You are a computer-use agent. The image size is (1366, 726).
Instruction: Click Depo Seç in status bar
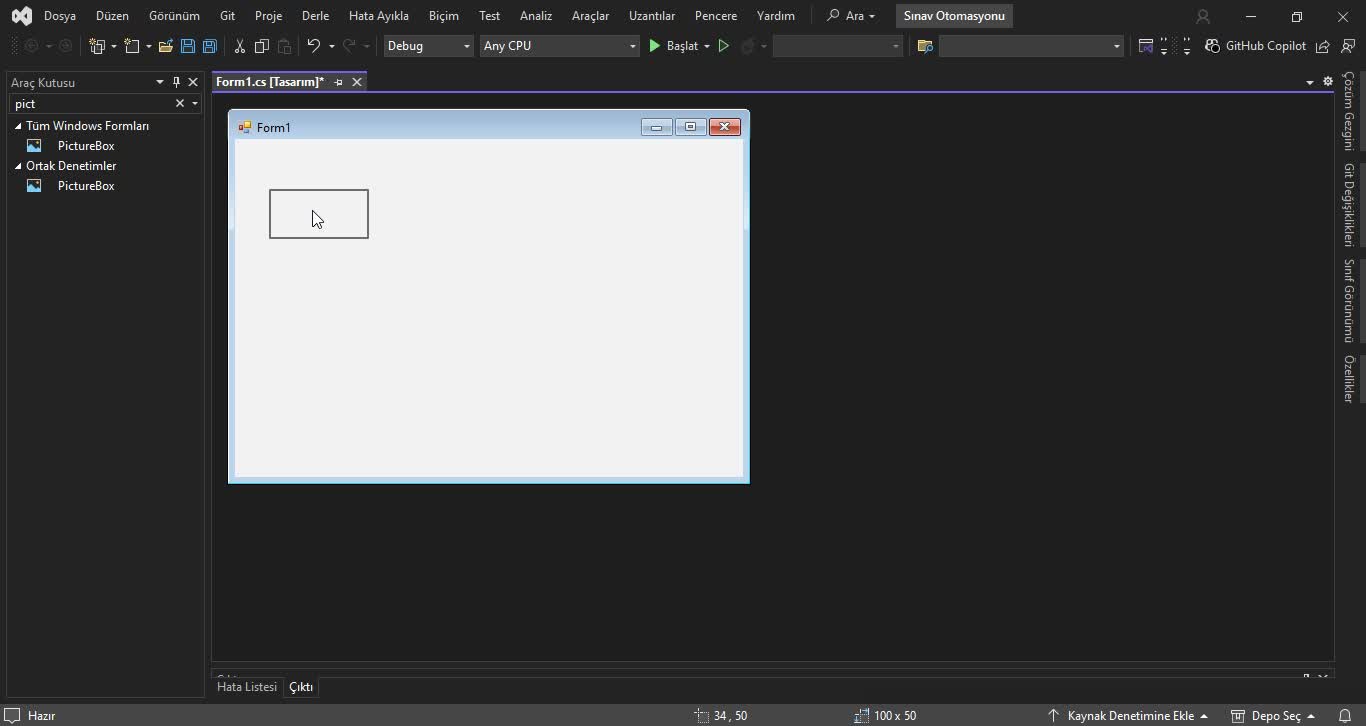click(x=1272, y=716)
